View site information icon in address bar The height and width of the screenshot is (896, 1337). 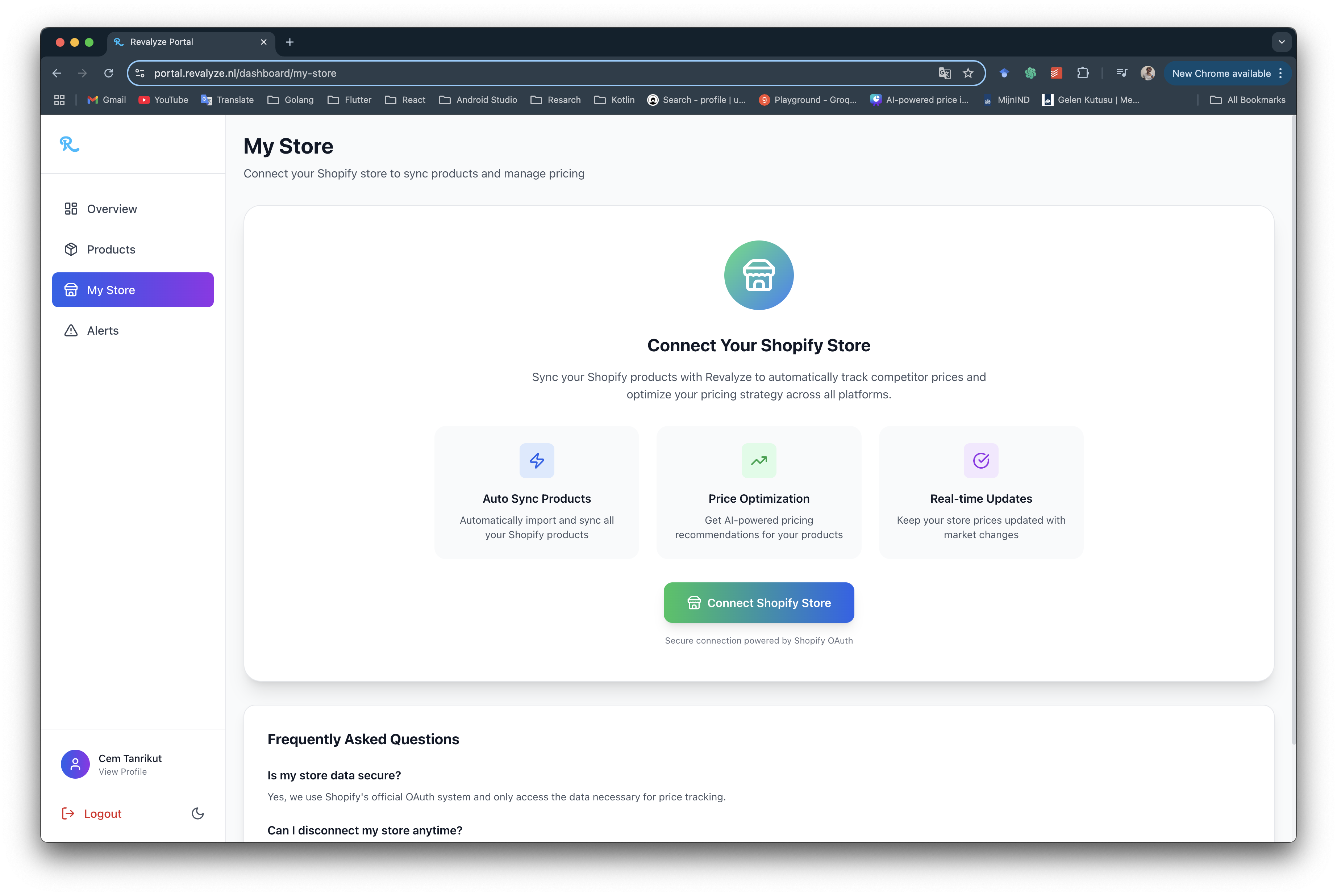[140, 73]
